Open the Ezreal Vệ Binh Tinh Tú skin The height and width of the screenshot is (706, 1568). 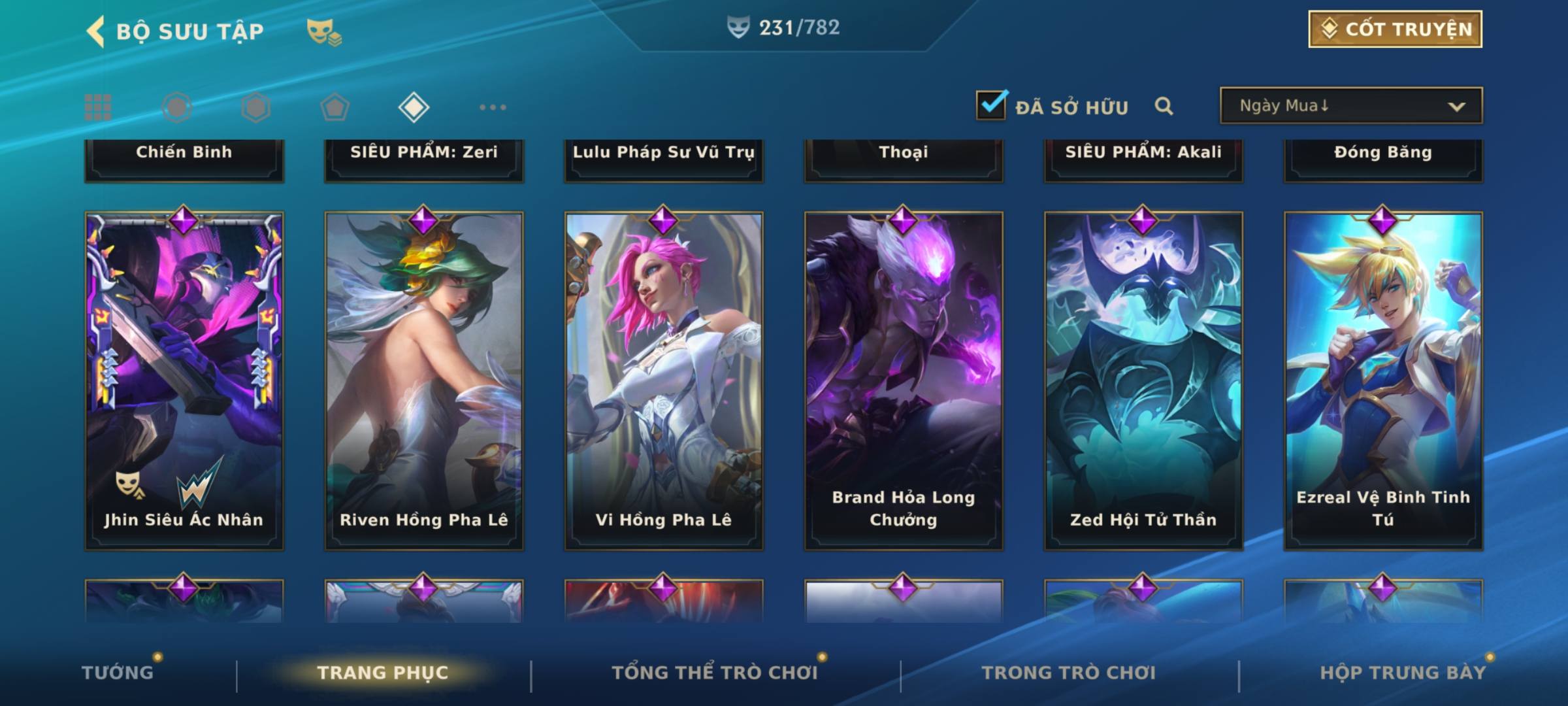(x=1383, y=380)
